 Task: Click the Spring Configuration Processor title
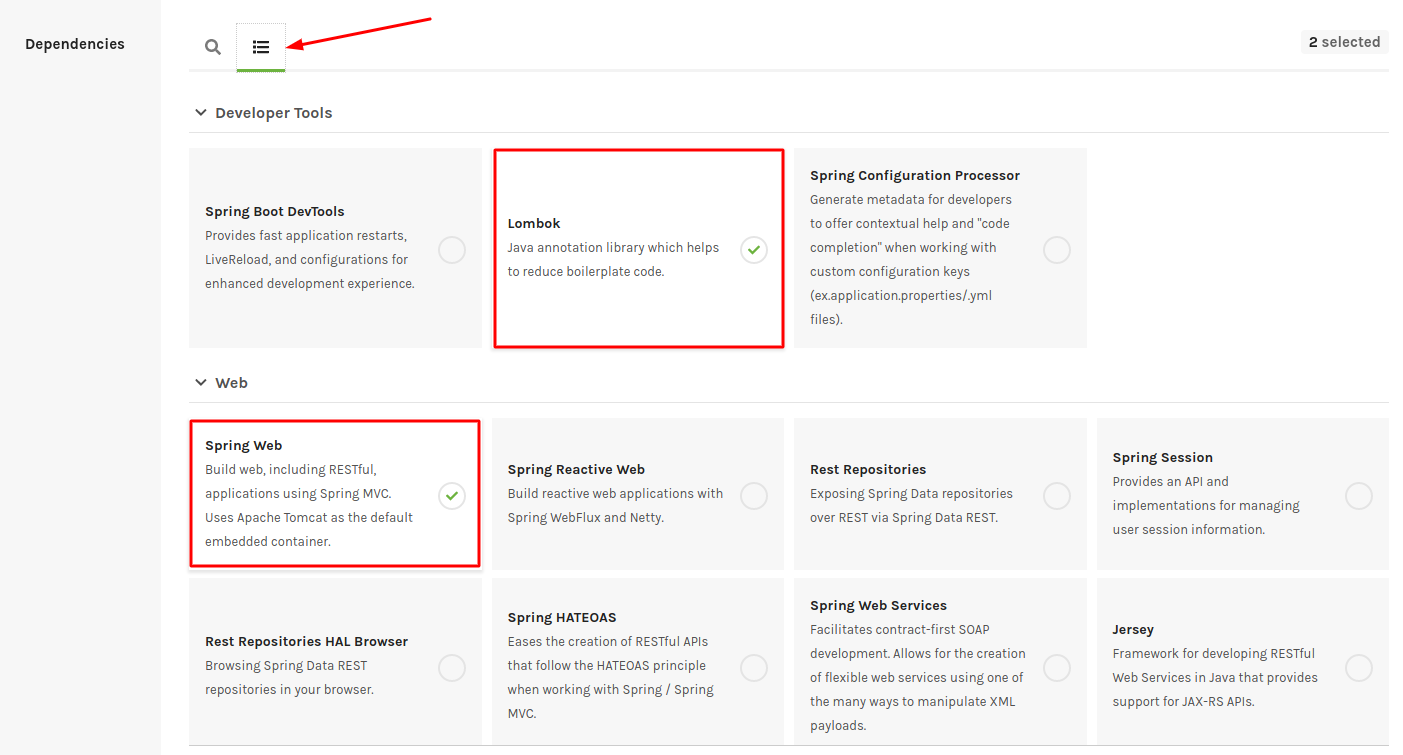pos(915,176)
